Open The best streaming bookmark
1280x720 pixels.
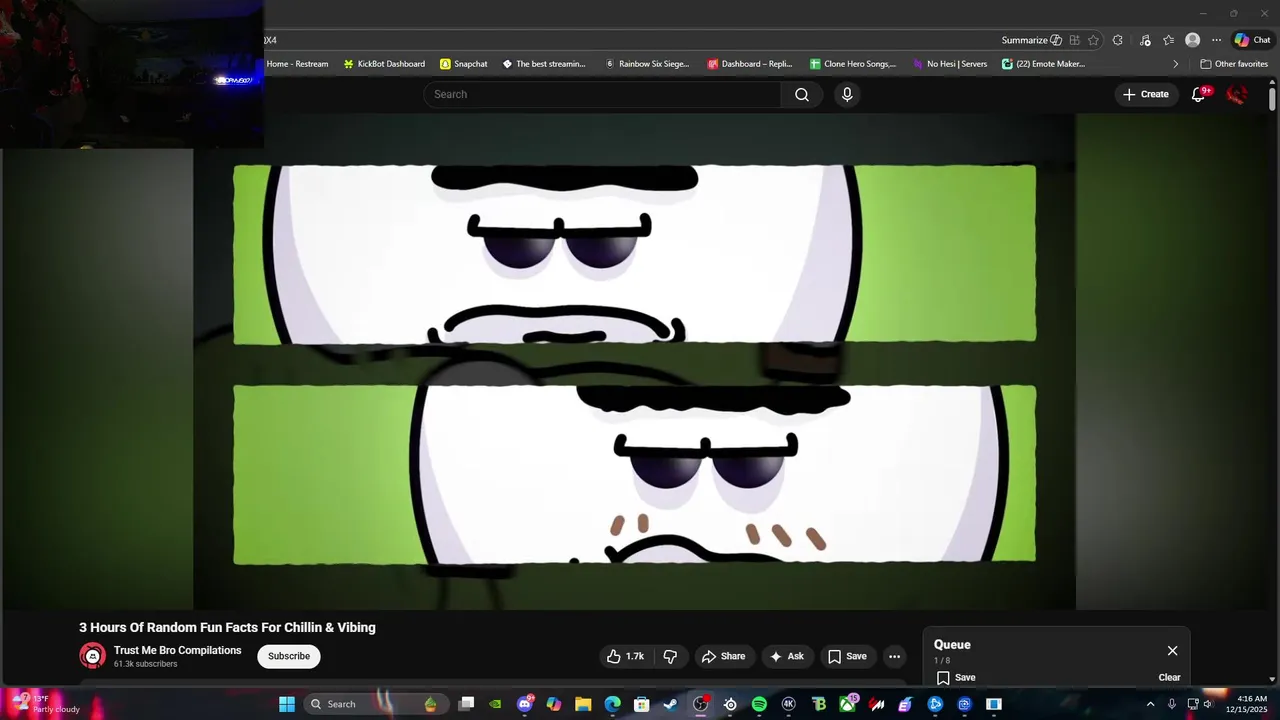[x=543, y=64]
